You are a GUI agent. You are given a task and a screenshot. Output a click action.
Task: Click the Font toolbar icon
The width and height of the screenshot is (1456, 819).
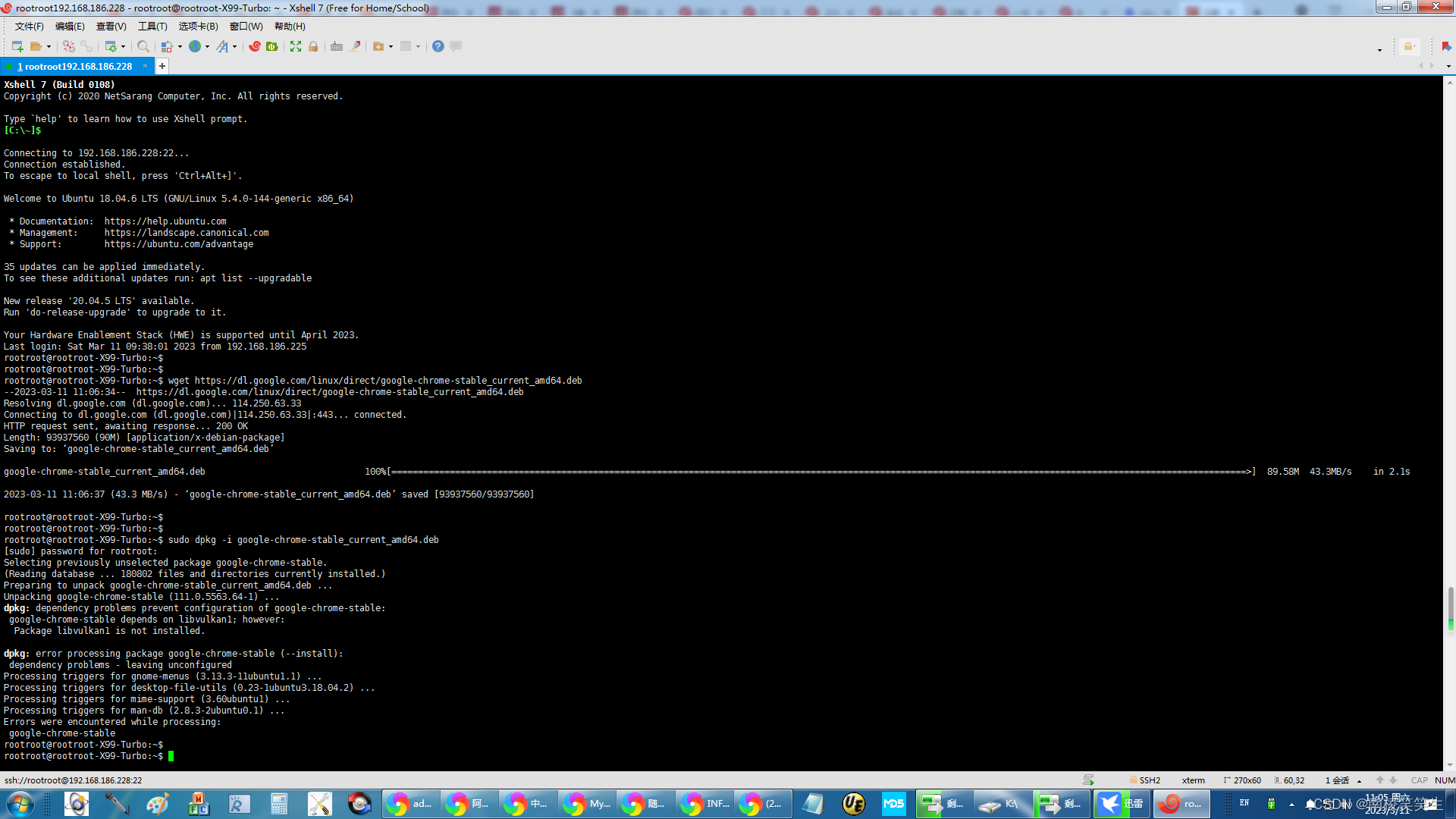(222, 46)
